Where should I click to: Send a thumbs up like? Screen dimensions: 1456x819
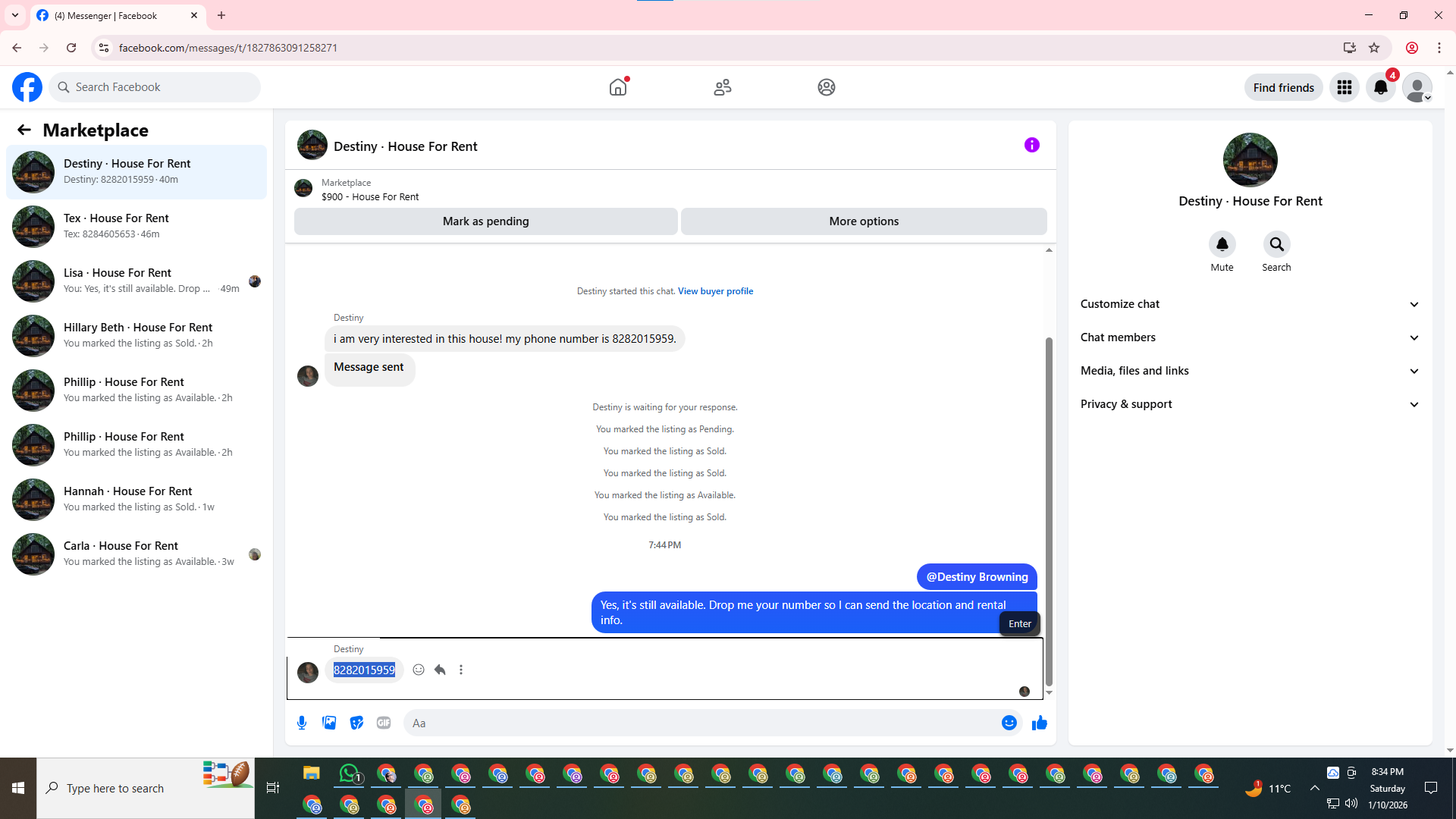1039,723
